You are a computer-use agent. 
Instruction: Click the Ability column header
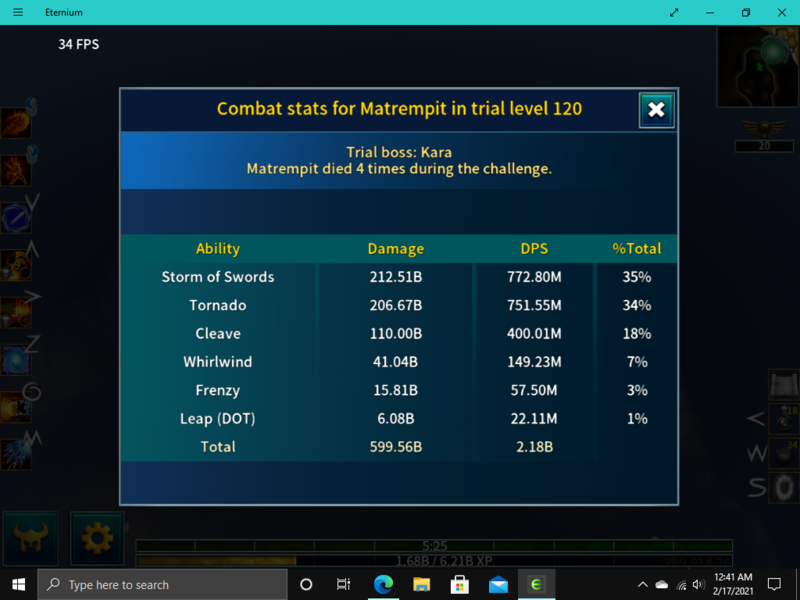click(218, 249)
